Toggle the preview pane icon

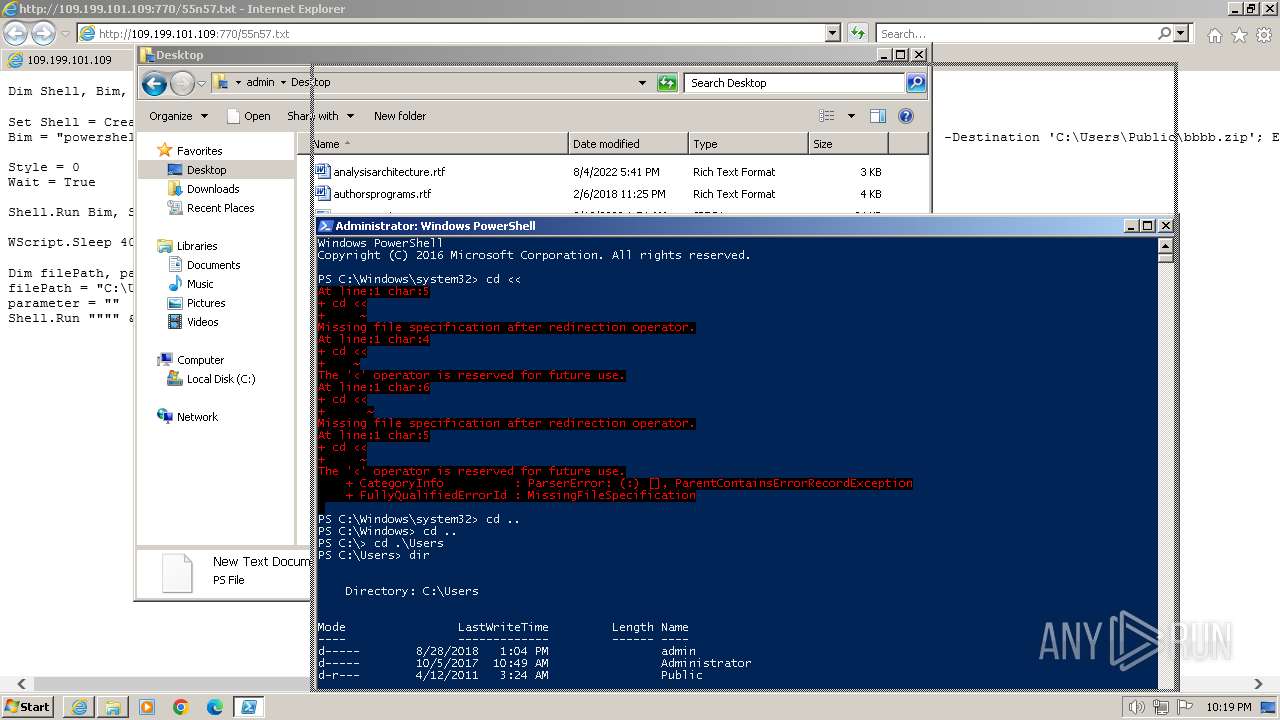(878, 116)
